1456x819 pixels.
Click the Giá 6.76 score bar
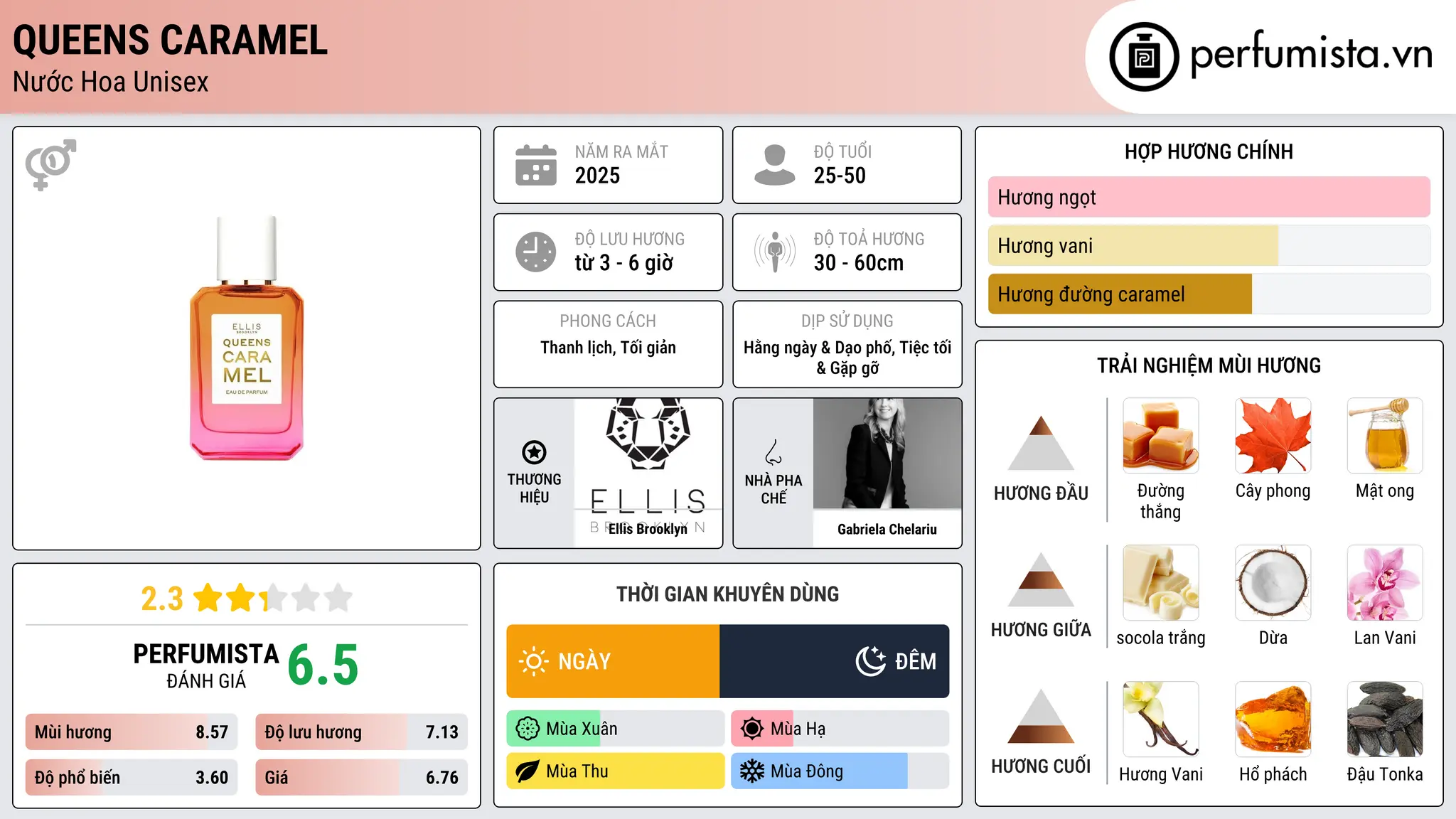(362, 777)
